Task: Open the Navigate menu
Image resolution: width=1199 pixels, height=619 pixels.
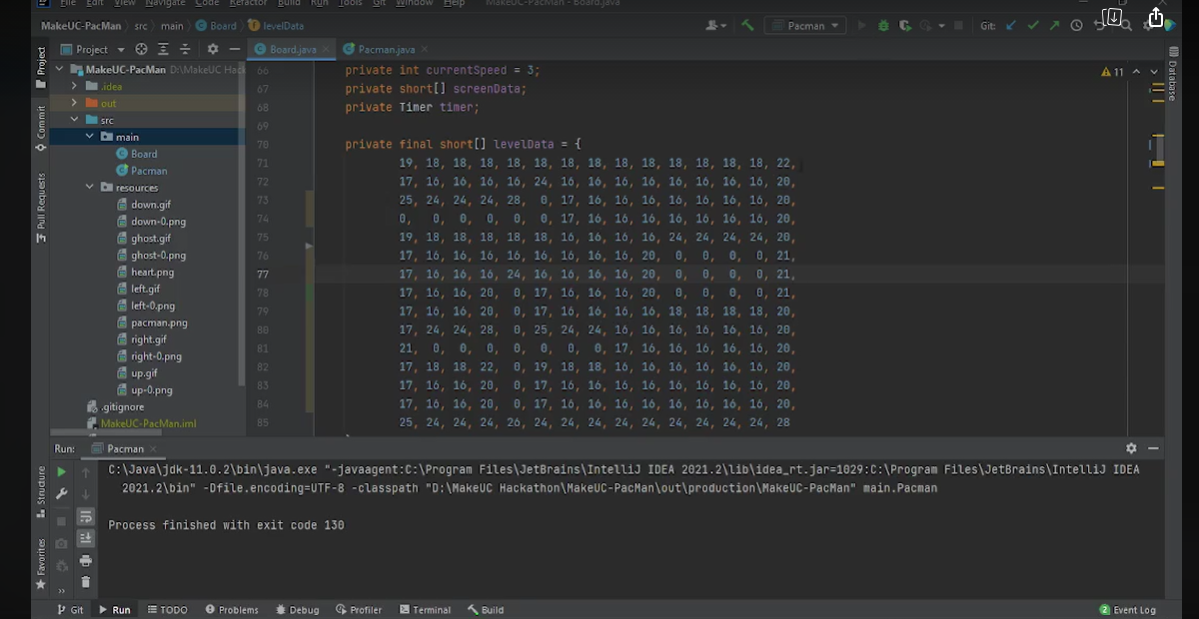Action: (x=165, y=3)
